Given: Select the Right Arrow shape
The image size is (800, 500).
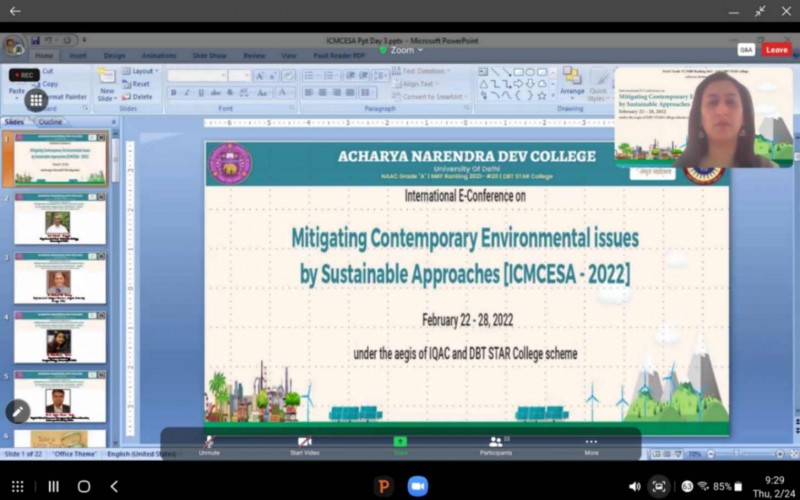Looking at the screenshot, I should (x=519, y=84).
